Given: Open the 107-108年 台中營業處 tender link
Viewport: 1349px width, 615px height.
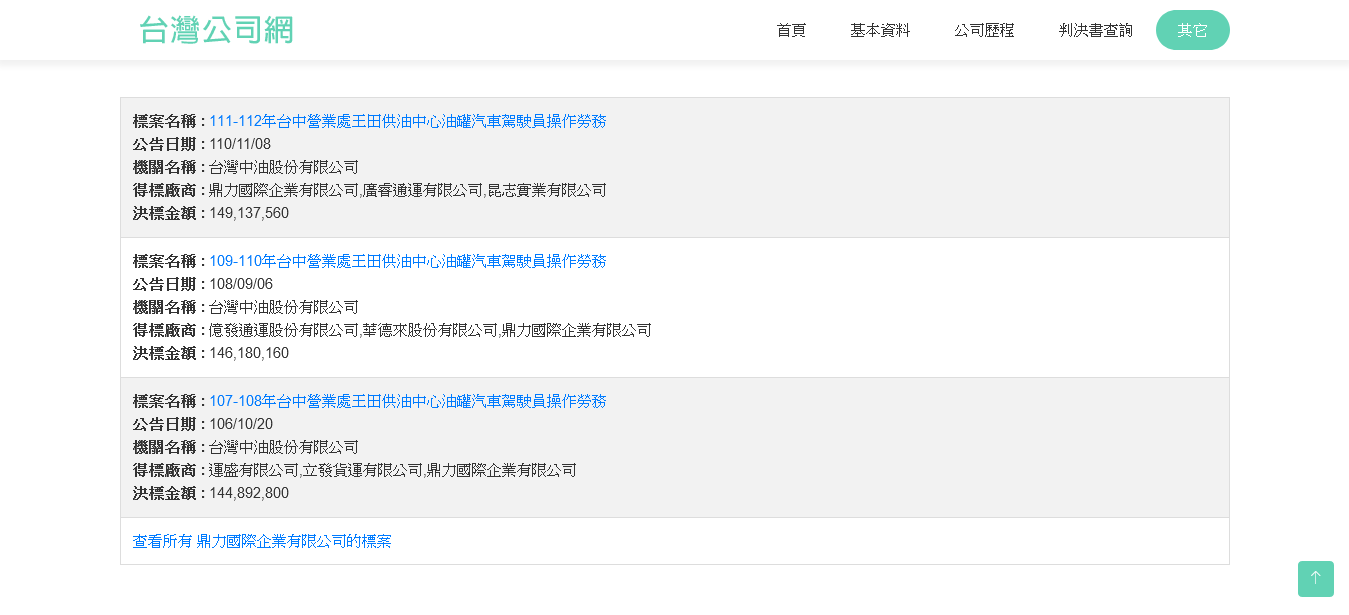Looking at the screenshot, I should tap(407, 401).
